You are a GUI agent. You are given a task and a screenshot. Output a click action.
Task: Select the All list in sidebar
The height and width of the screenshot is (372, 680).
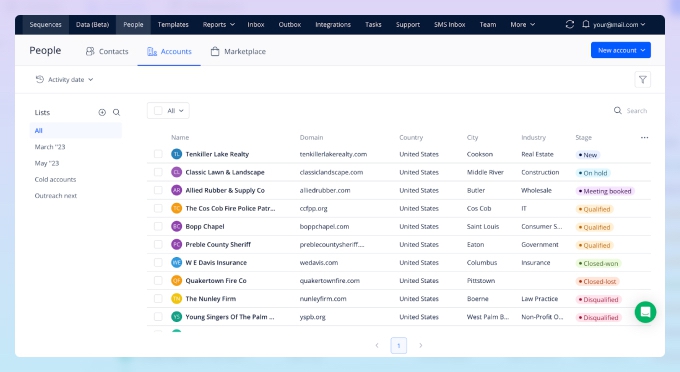pyautogui.click(x=76, y=131)
